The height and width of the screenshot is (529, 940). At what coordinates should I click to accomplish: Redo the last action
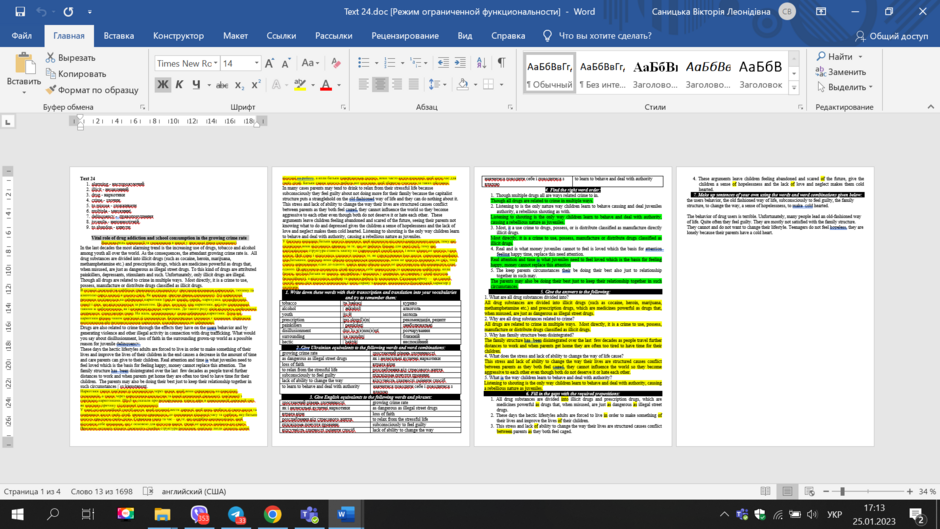point(68,11)
